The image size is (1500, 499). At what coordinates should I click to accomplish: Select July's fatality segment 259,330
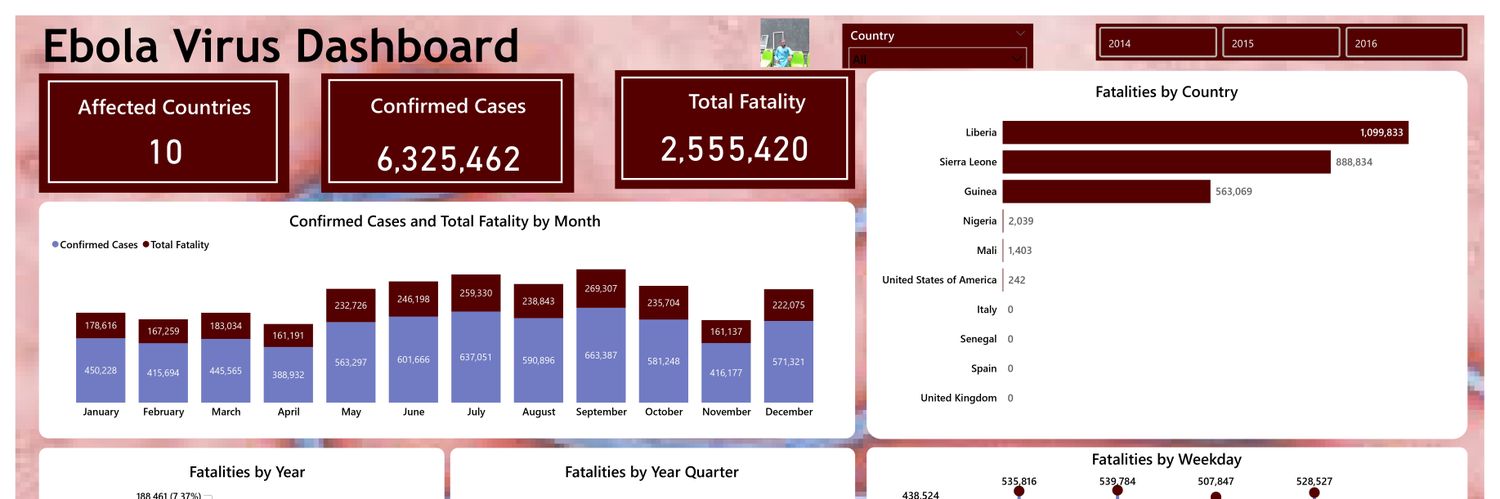coord(476,293)
